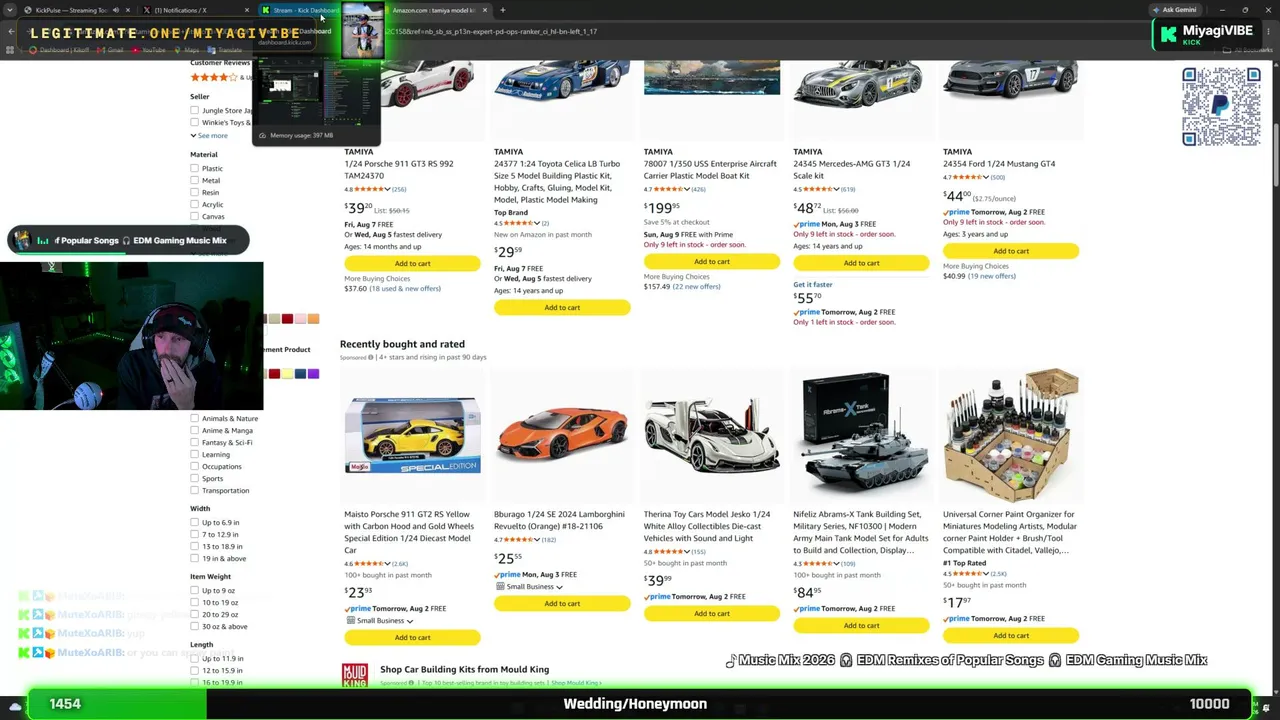Add Maisto Porsche 911 GT2 RS to cart
Screen dimensions: 1280x720
[x=412, y=637]
